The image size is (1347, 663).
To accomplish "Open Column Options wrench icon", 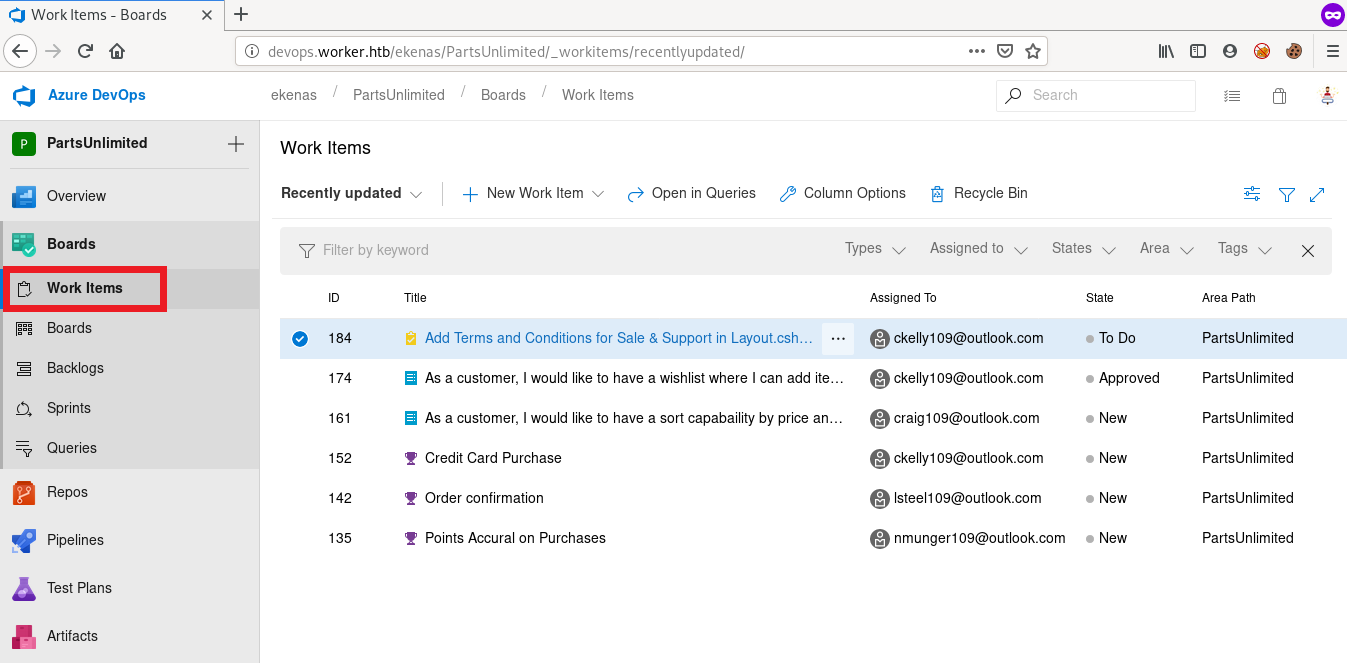I will [788, 194].
